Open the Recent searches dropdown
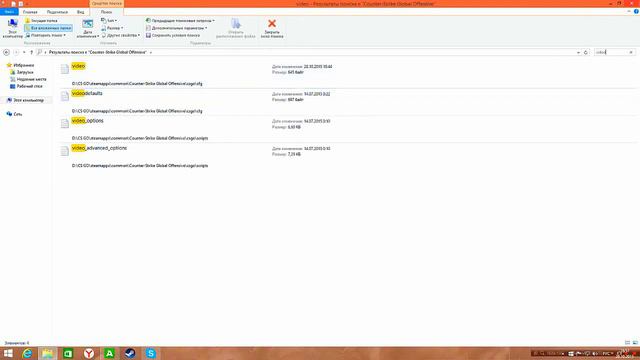 point(180,20)
